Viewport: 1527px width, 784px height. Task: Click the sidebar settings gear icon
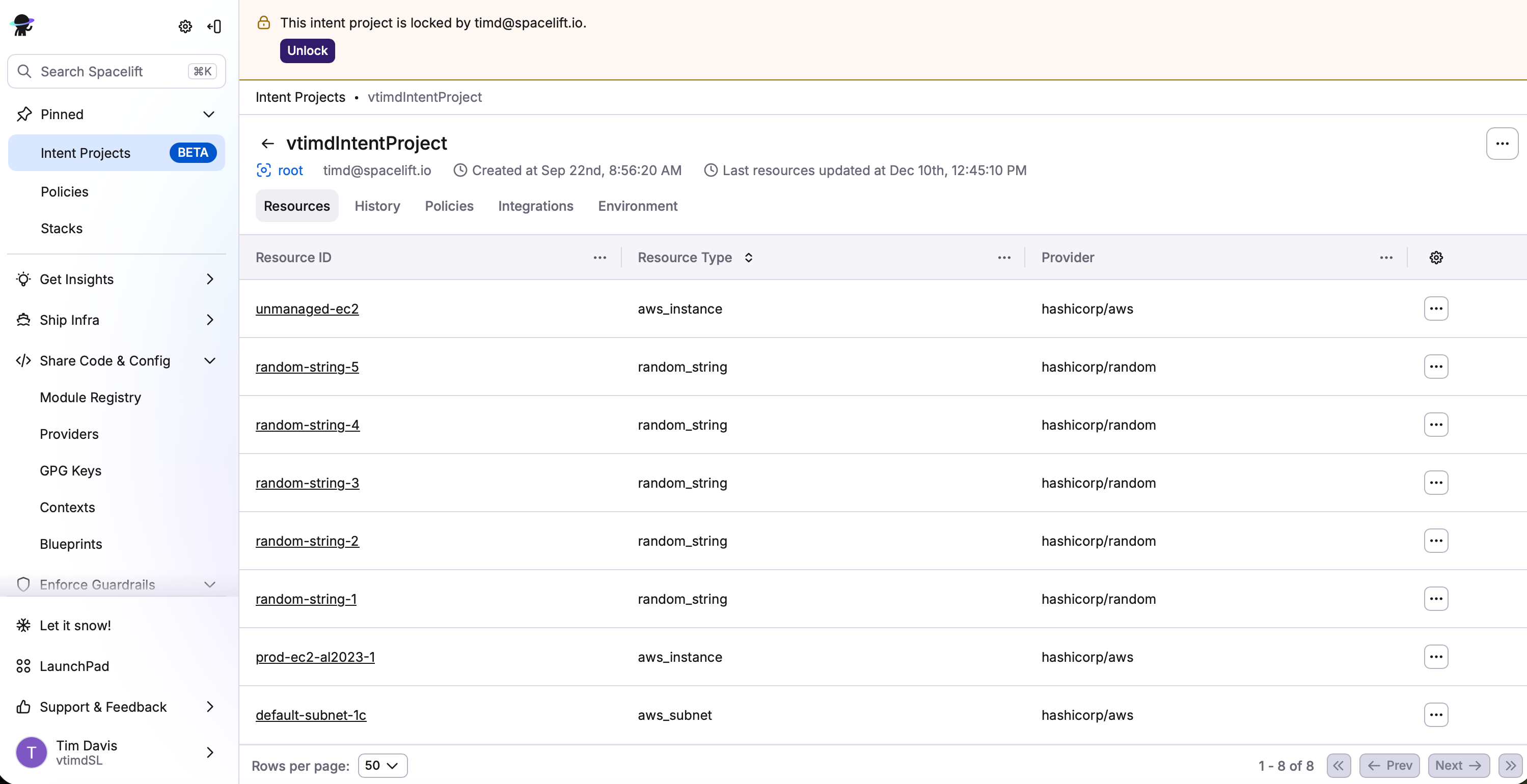point(185,26)
